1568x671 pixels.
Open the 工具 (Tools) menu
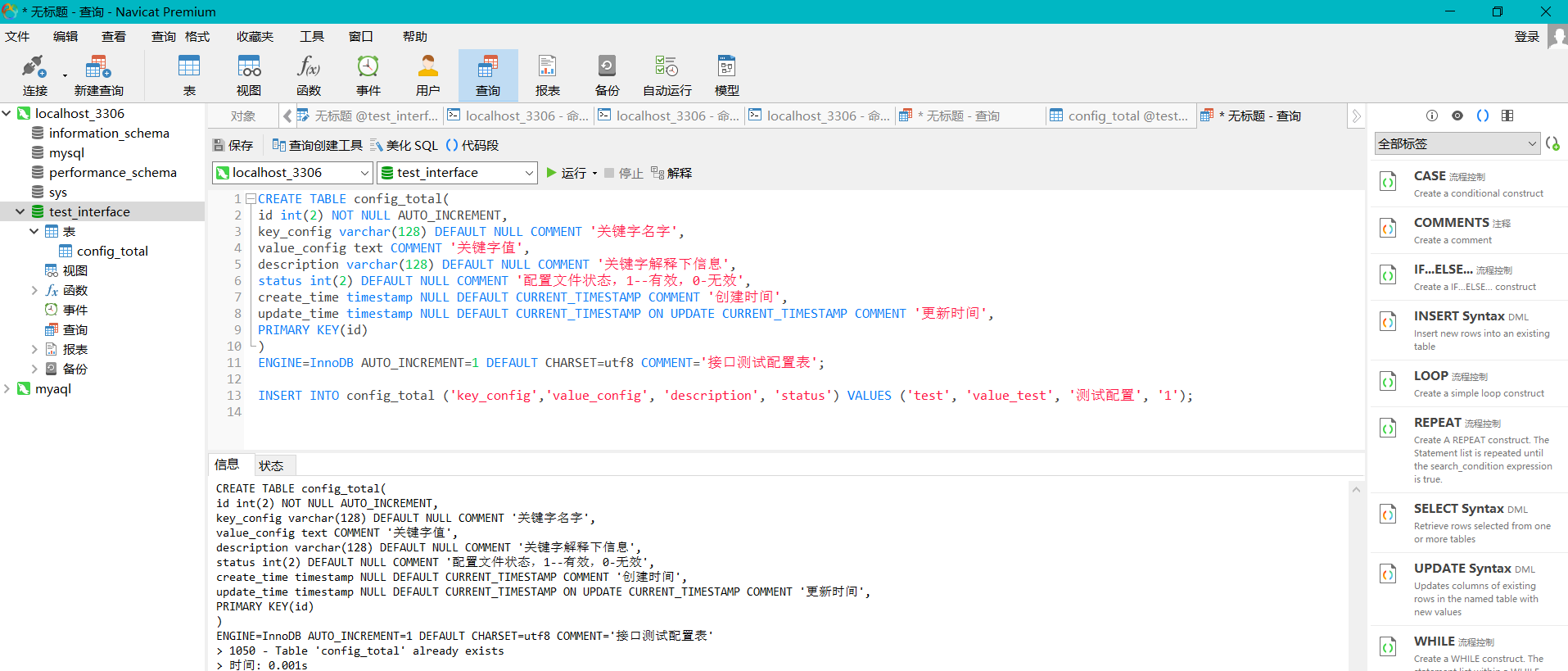(312, 37)
